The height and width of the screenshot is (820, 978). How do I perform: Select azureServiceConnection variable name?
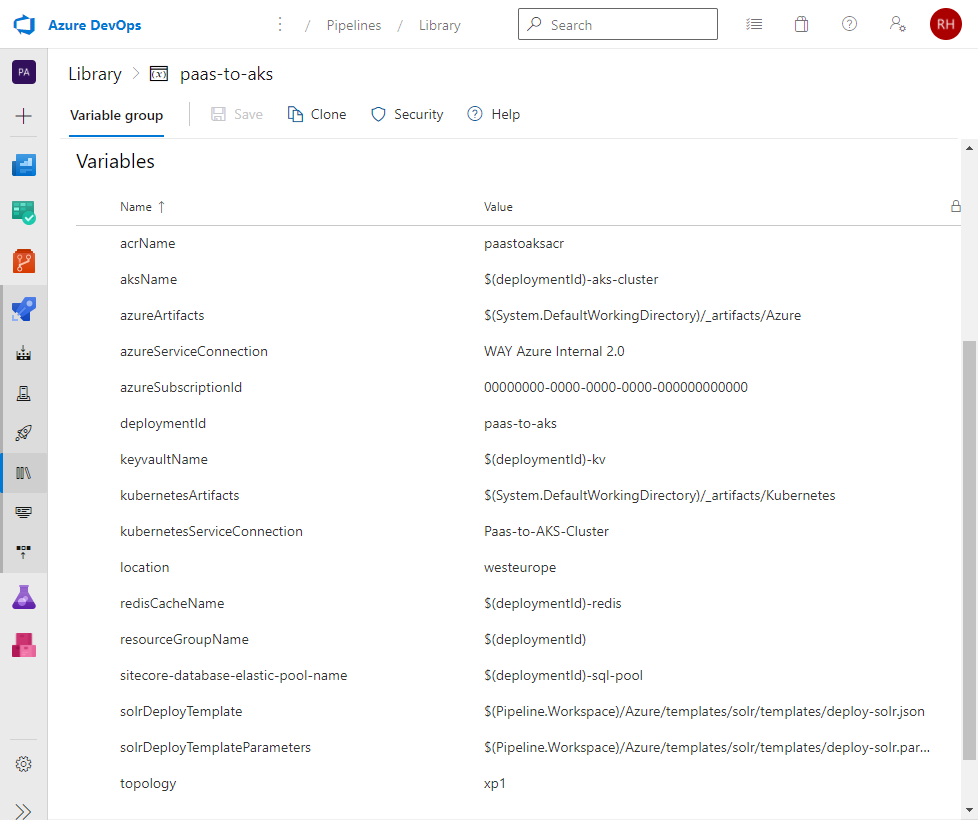194,352
